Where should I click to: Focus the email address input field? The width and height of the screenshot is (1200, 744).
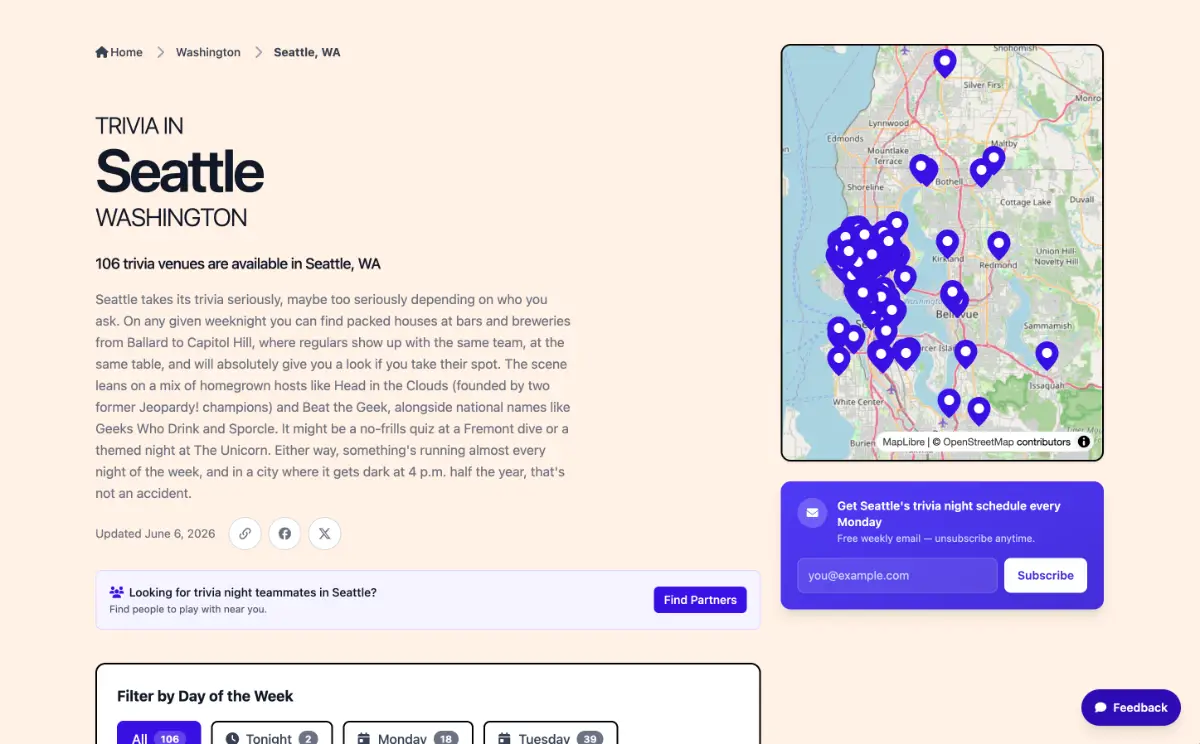[897, 575]
